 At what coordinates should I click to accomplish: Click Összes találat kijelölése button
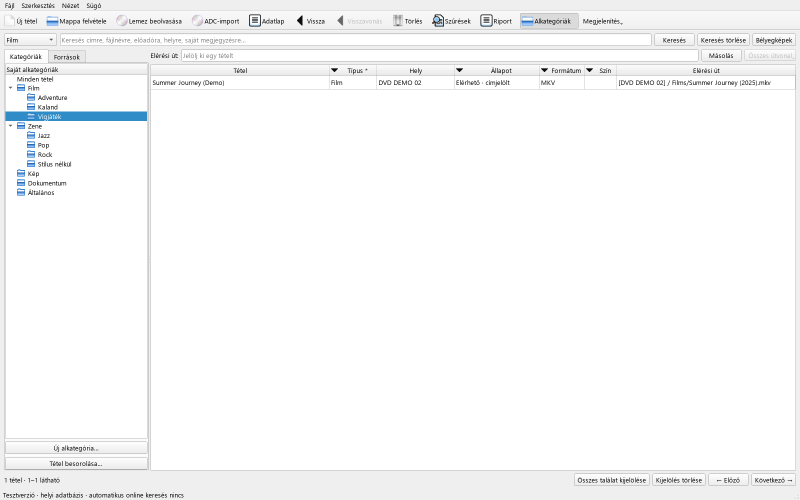pyautogui.click(x=612, y=480)
